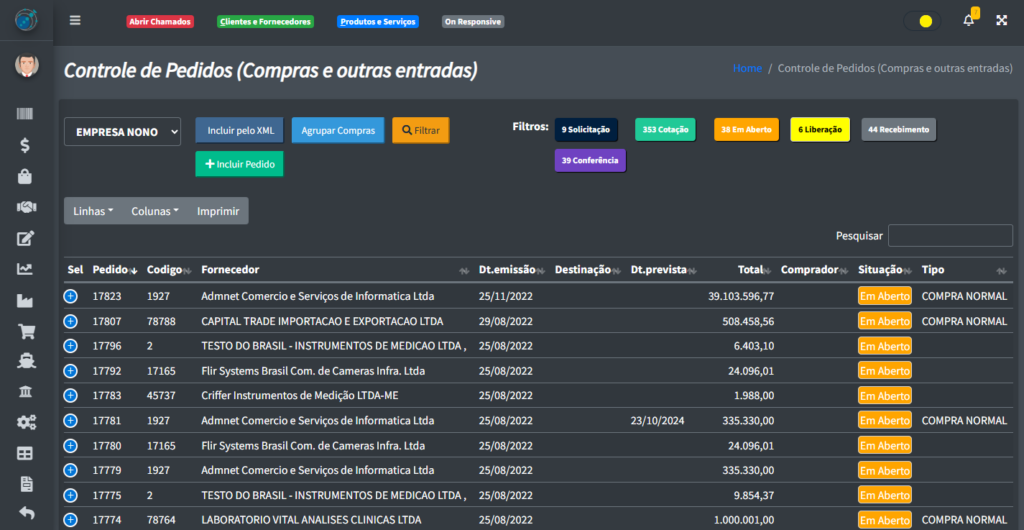The image size is (1024, 530).
Task: Open the hamburger sidebar menu
Action: 75,21
